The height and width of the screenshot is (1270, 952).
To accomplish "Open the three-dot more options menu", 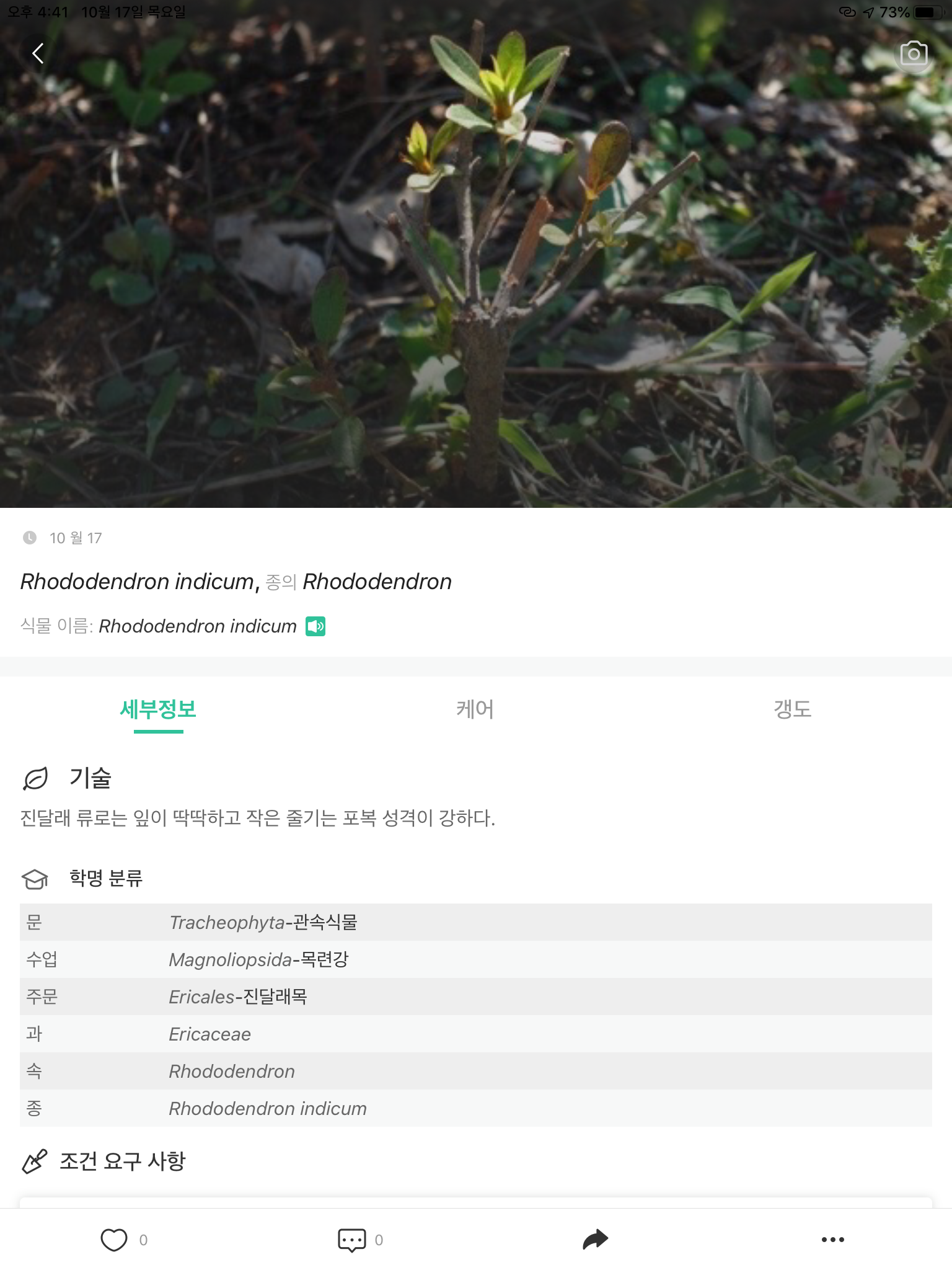I will click(832, 1240).
